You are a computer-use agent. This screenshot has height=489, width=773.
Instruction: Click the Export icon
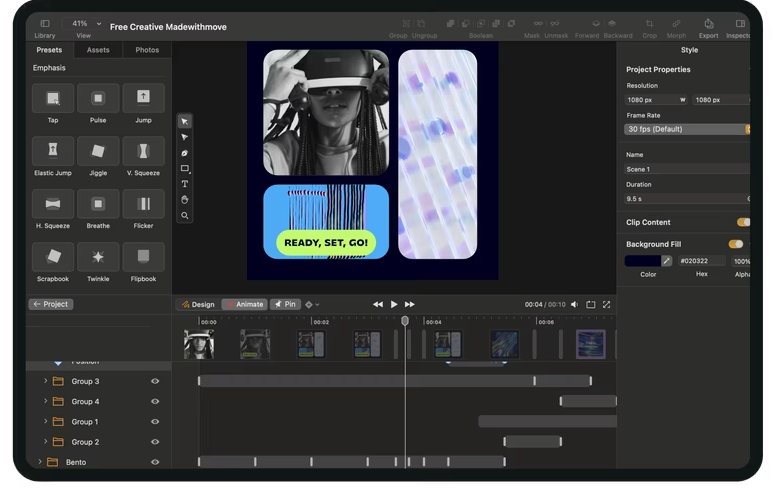(708, 24)
